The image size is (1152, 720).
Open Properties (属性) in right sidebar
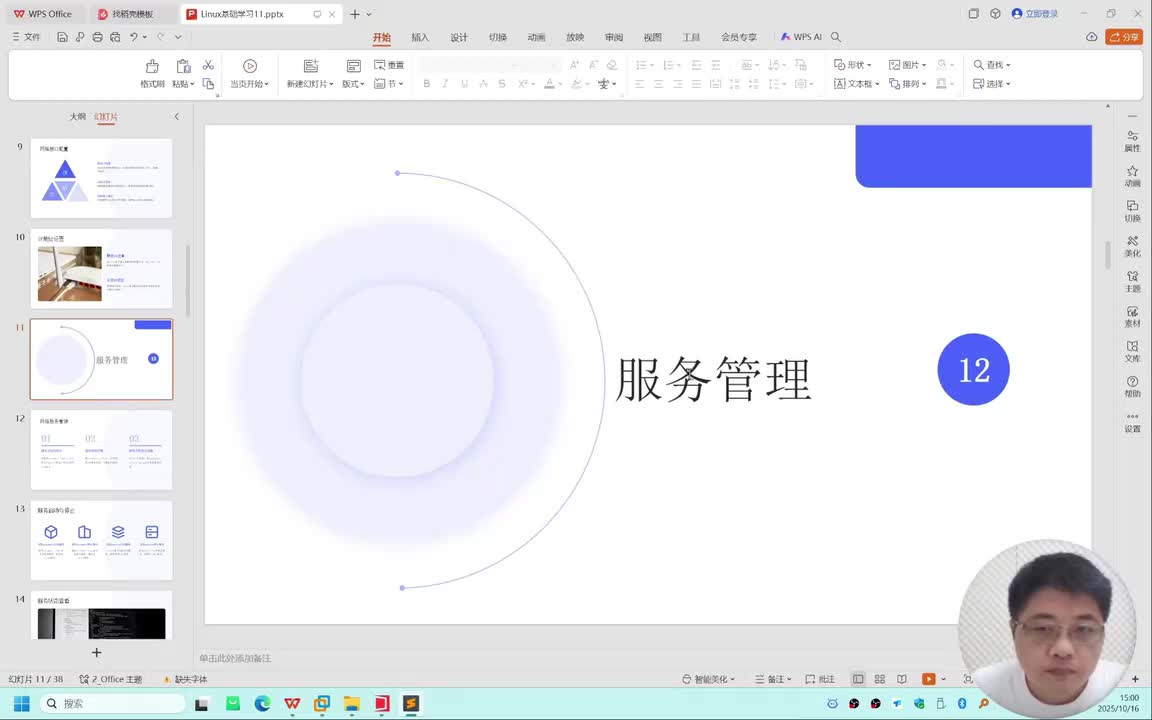[x=1132, y=141]
